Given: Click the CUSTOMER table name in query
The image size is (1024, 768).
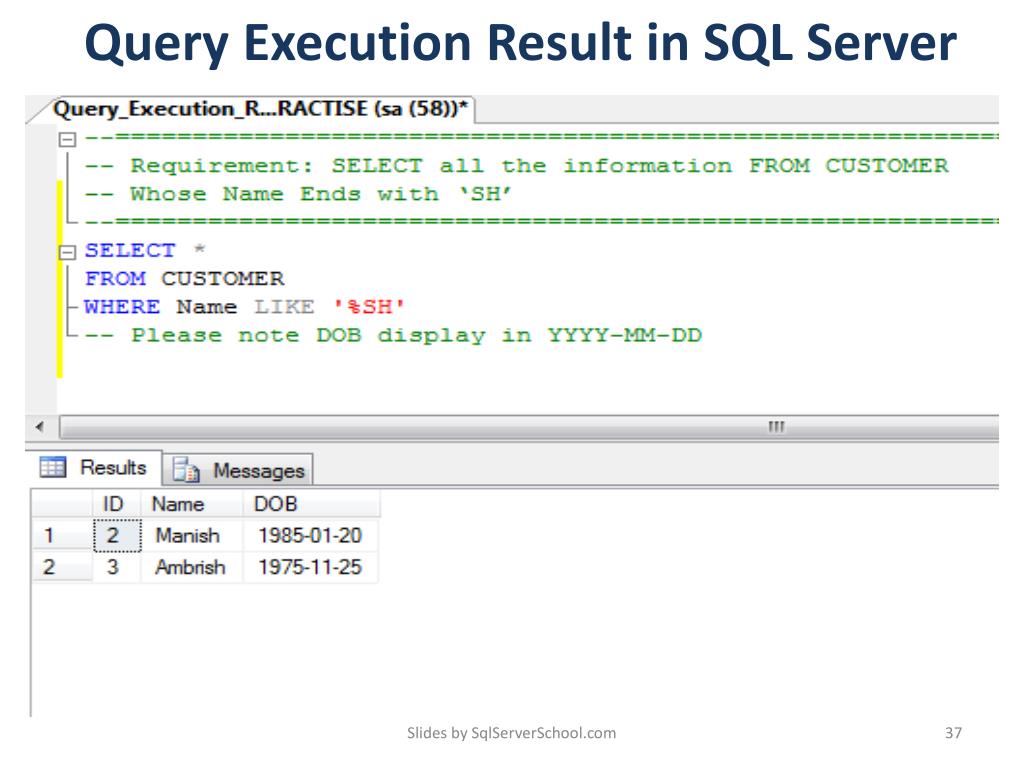Looking at the screenshot, I should coord(223,279).
